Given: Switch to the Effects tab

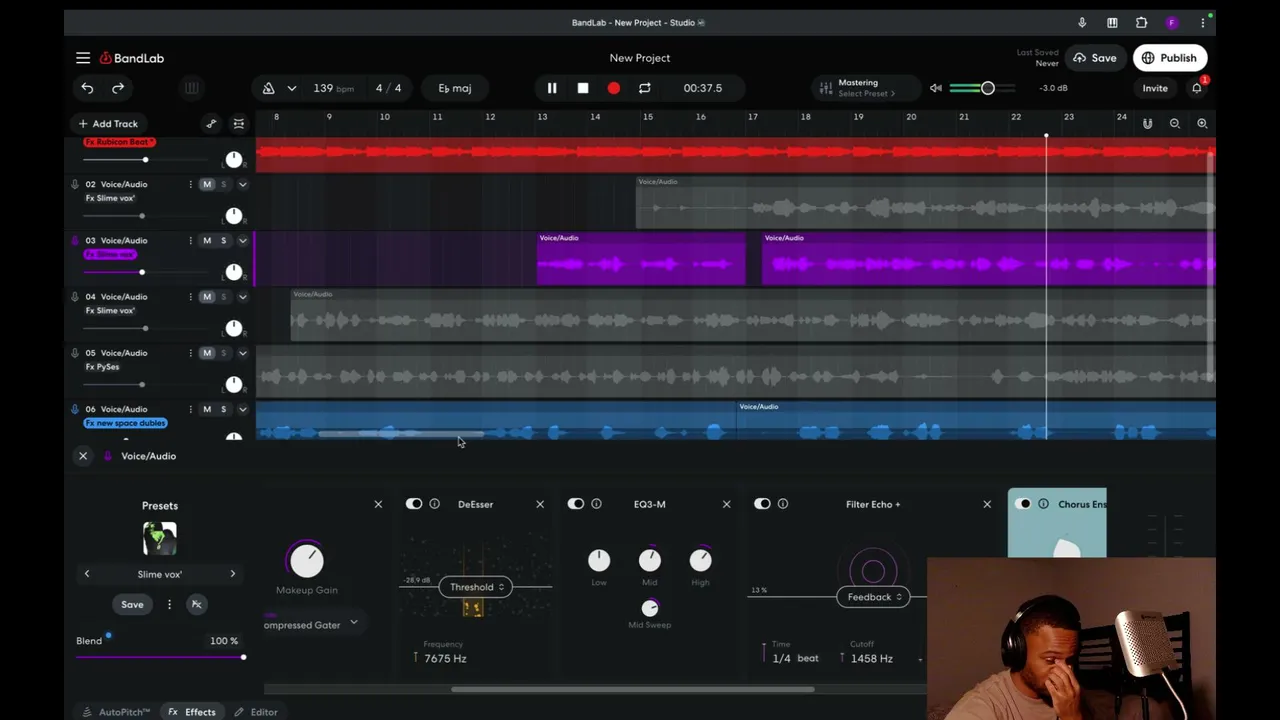Looking at the screenshot, I should [192, 712].
